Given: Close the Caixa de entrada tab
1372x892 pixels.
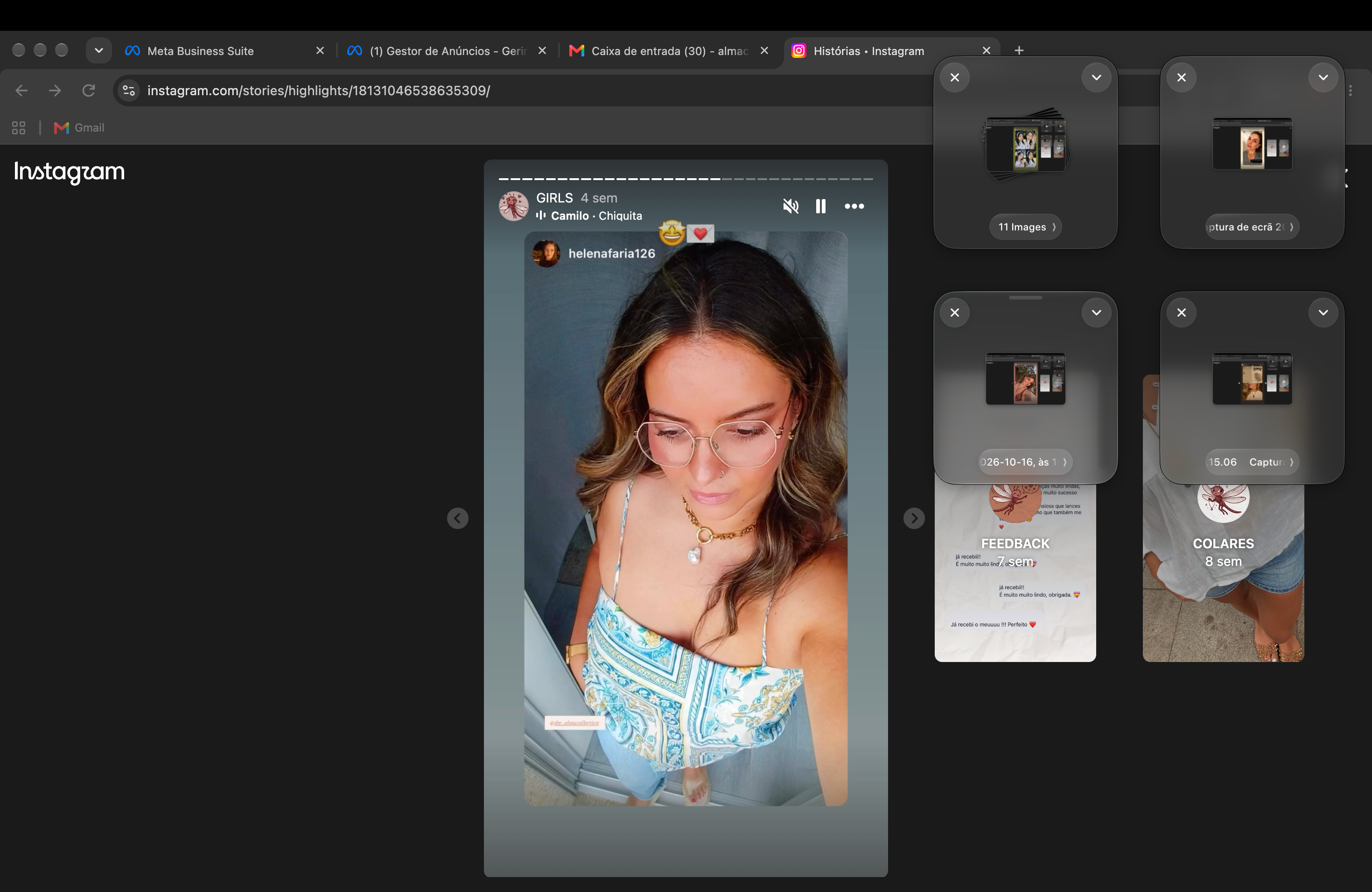Looking at the screenshot, I should coord(764,51).
